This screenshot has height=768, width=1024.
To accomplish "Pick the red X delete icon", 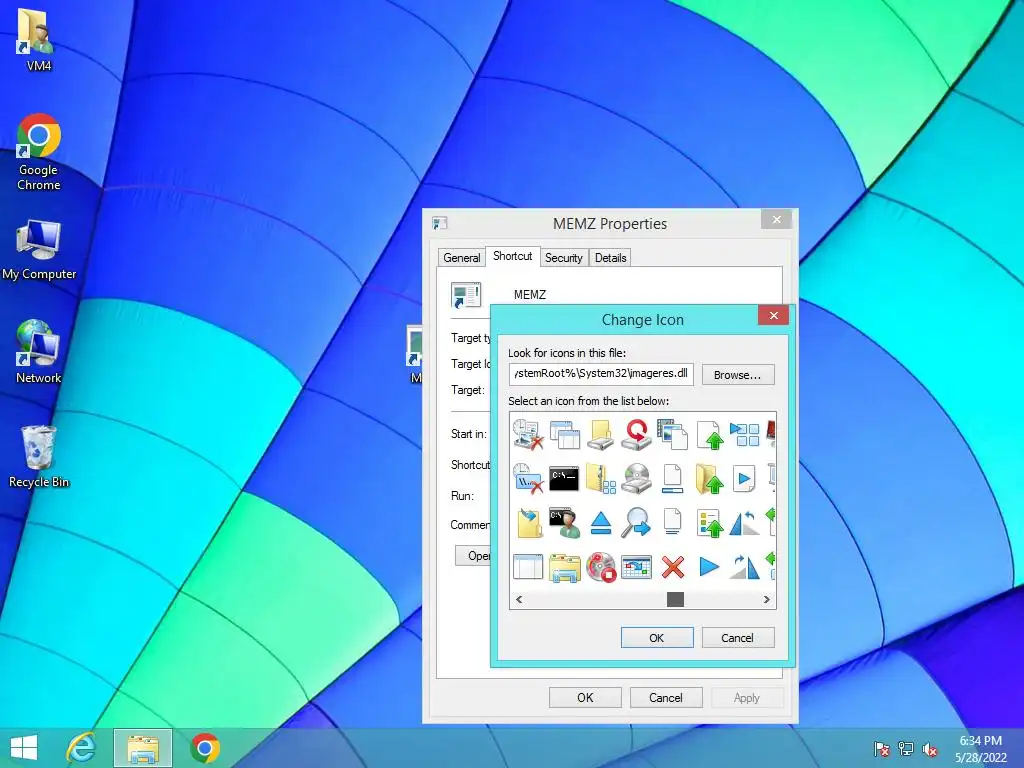I will point(672,567).
